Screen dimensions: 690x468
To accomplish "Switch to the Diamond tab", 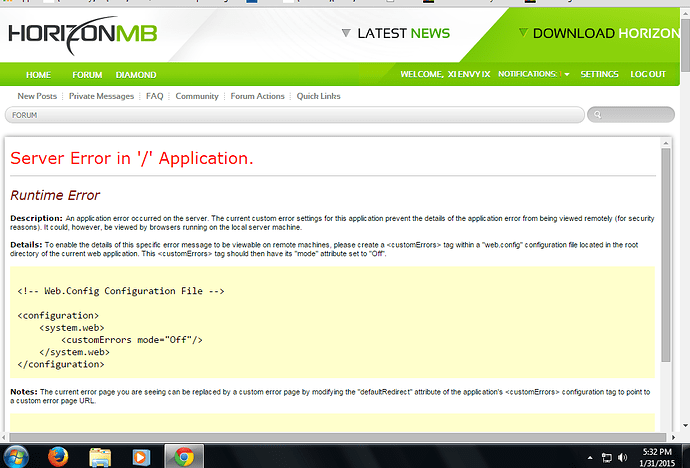I will pyautogui.click(x=135, y=74).
